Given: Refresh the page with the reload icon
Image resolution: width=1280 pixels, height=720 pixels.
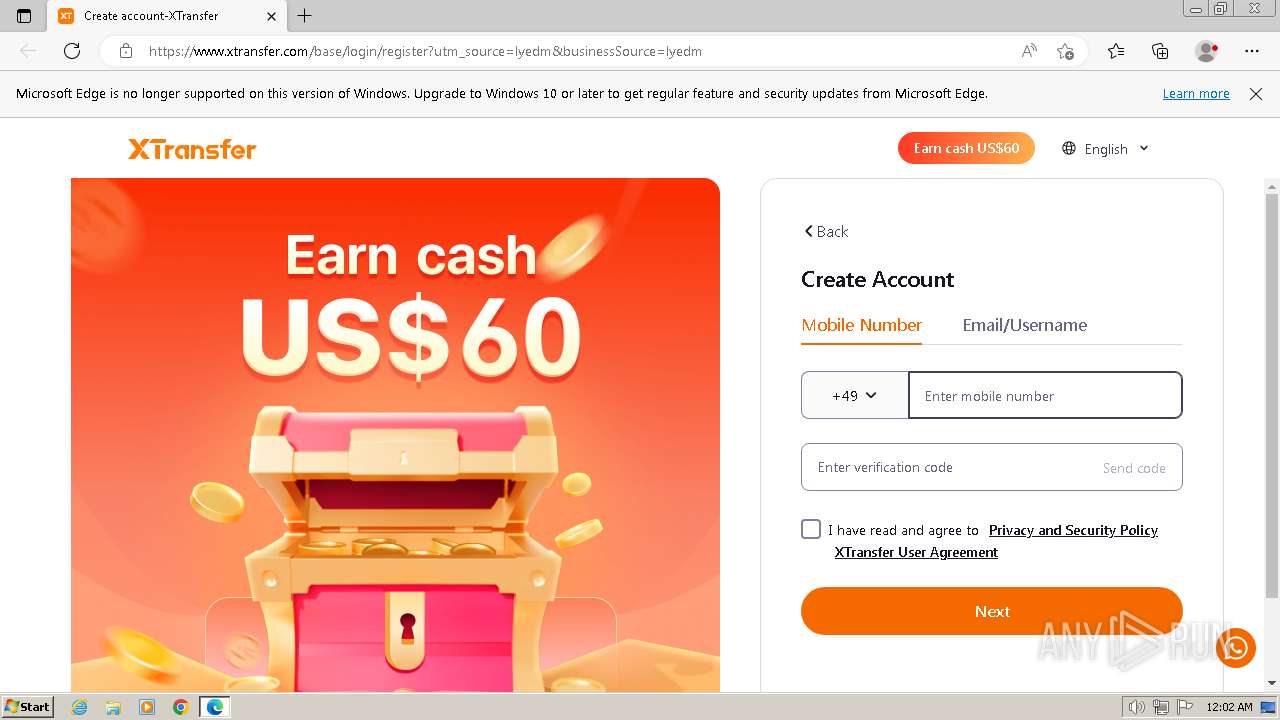Looking at the screenshot, I should coord(72,51).
